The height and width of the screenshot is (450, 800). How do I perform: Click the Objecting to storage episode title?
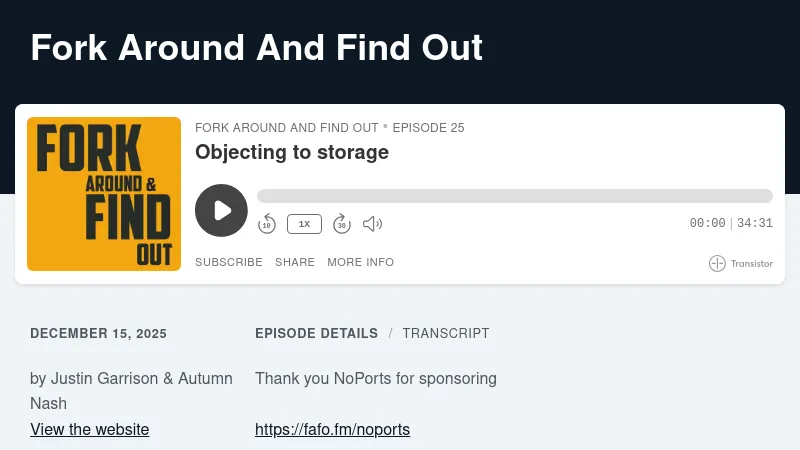point(292,152)
